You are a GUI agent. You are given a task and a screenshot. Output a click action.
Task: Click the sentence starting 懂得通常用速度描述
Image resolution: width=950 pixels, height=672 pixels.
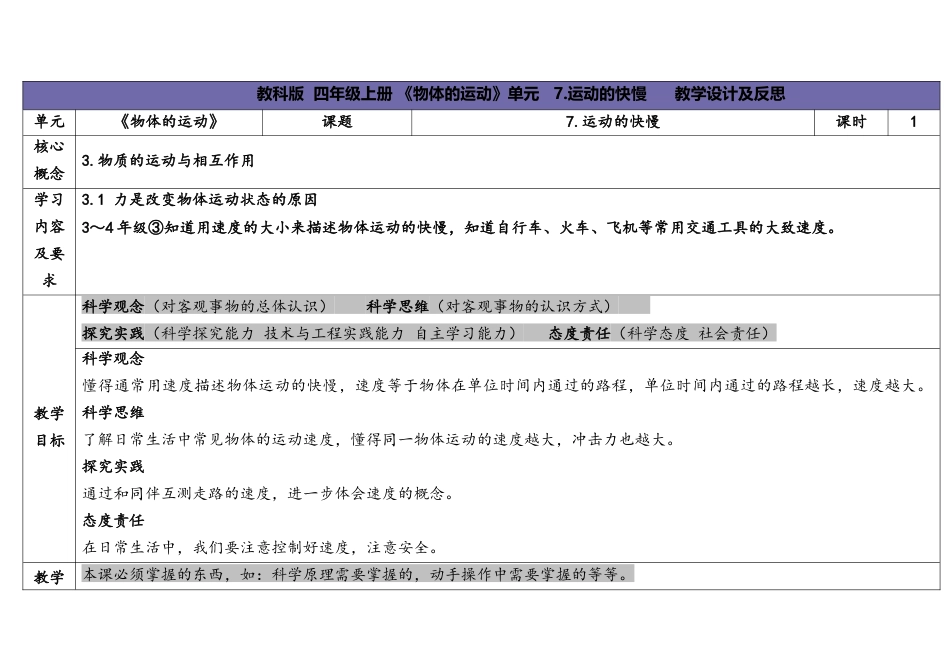(x=505, y=385)
